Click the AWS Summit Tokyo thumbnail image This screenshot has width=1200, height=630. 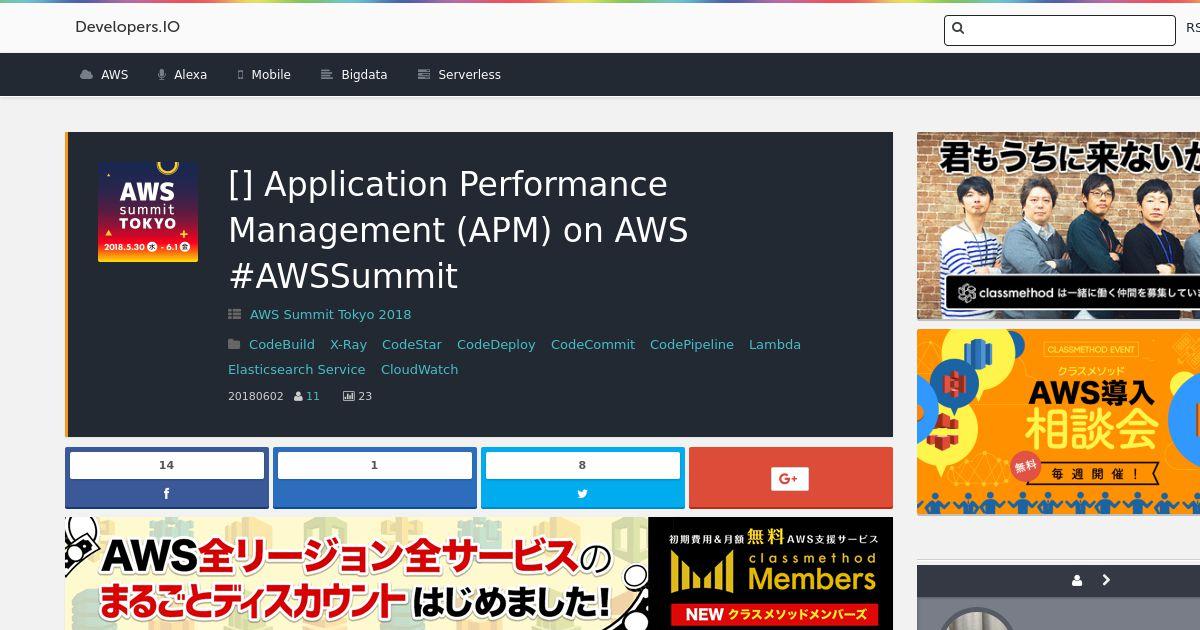[x=148, y=212]
